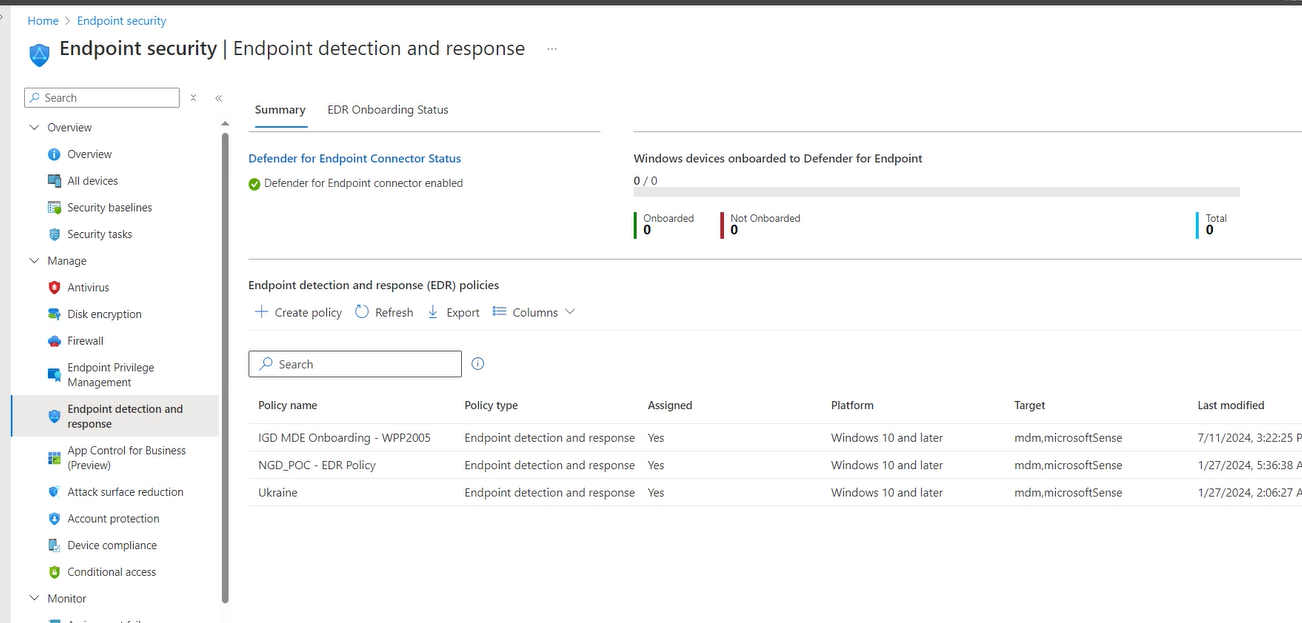The image size is (1302, 623).
Task: Click the Firewall icon in sidebar
Action: [x=55, y=341]
